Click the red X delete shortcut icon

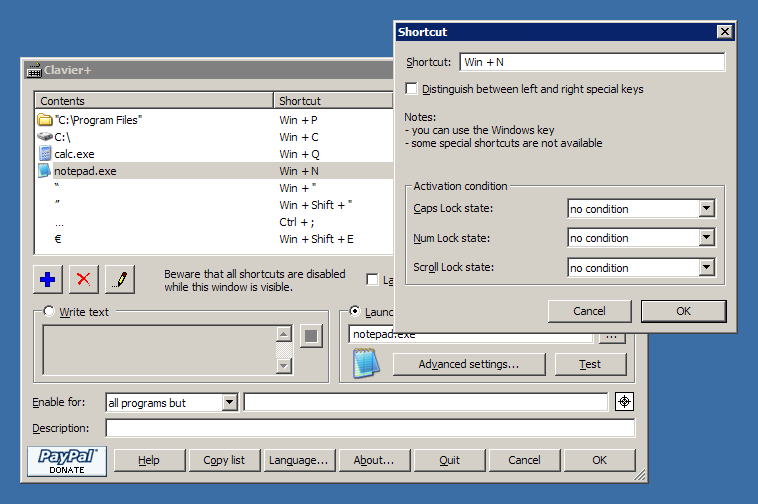tap(83, 279)
